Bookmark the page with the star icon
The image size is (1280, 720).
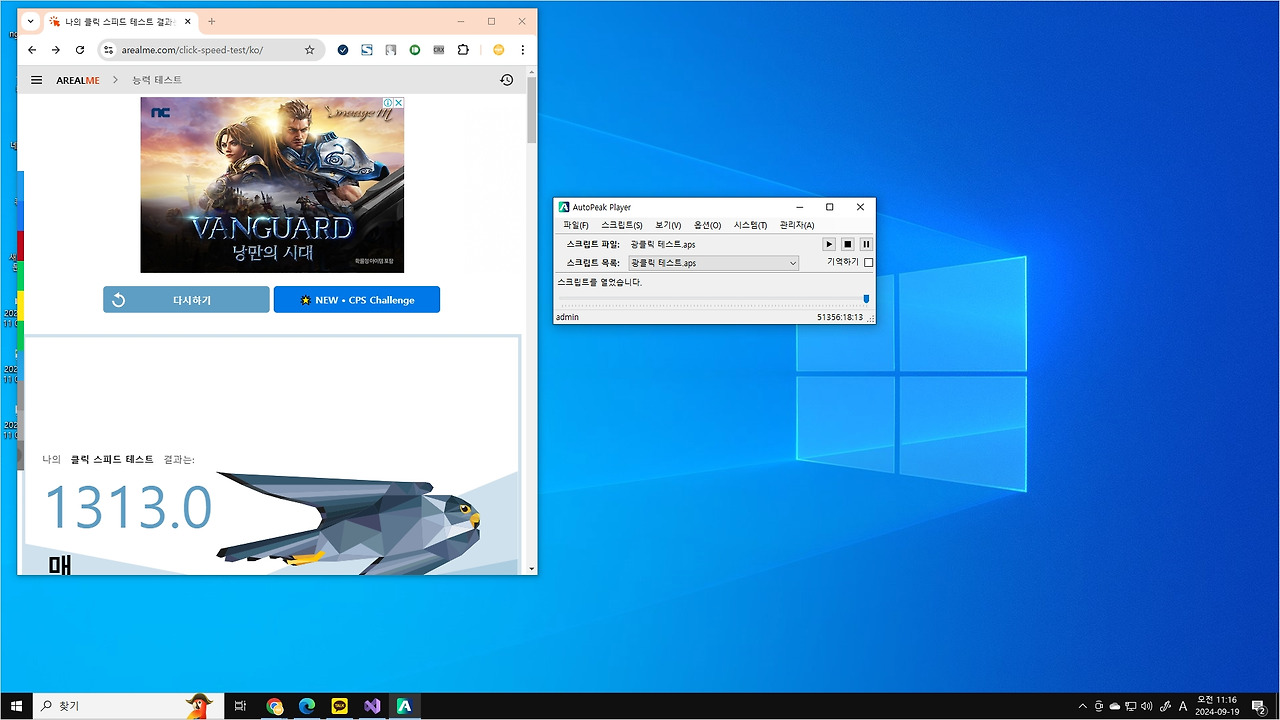310,50
